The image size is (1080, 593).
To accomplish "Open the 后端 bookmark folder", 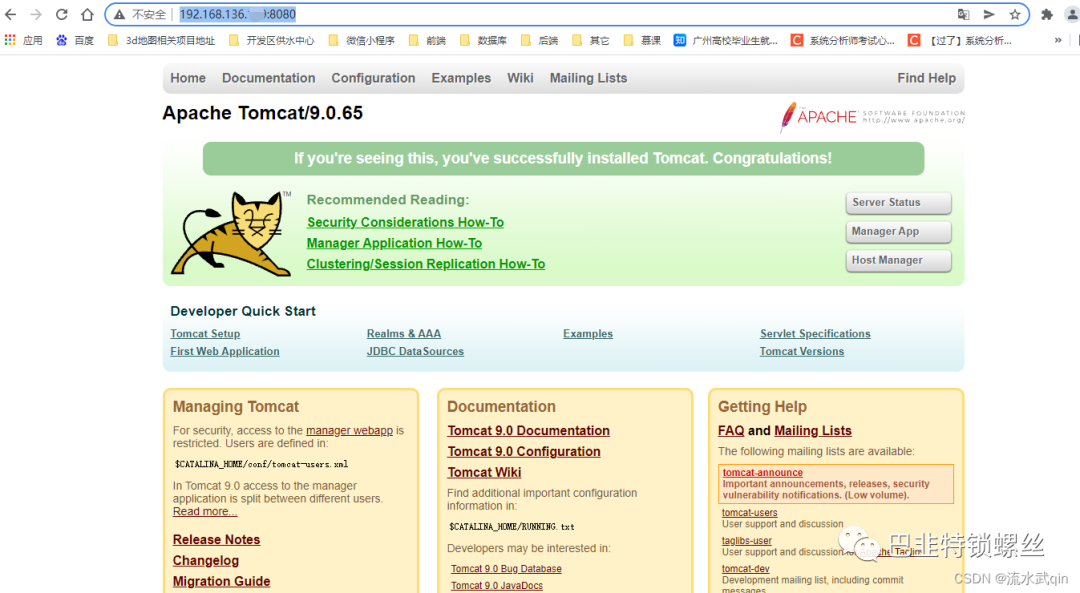I will (x=539, y=41).
